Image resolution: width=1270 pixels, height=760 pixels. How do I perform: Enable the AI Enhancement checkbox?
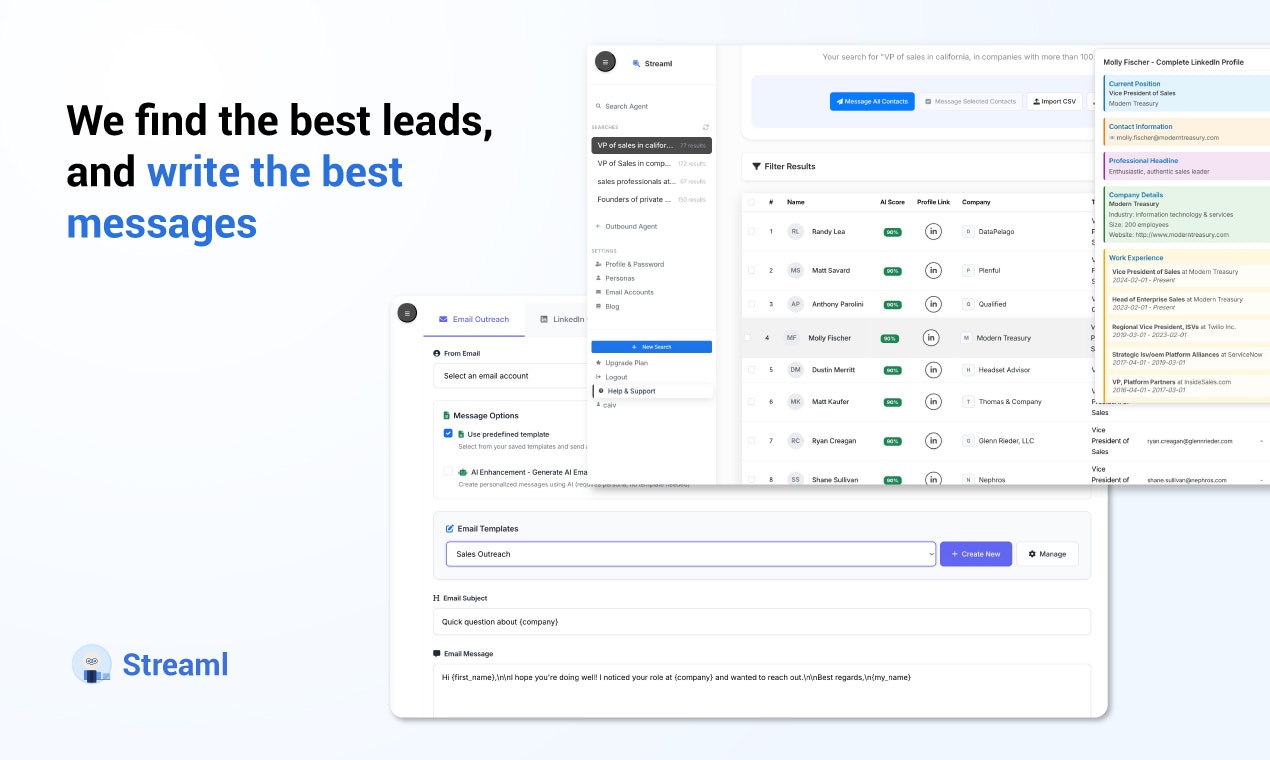448,471
